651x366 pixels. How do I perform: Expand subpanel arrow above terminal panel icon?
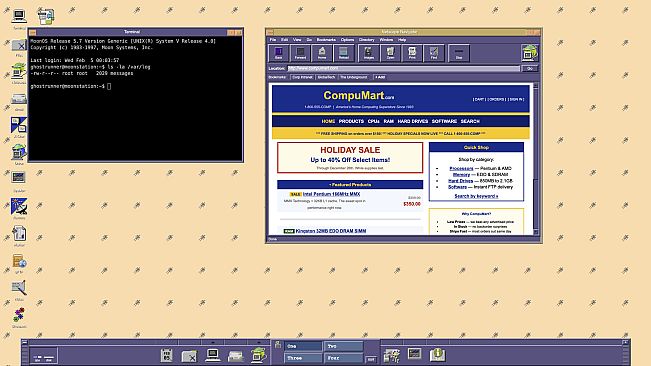213,342
